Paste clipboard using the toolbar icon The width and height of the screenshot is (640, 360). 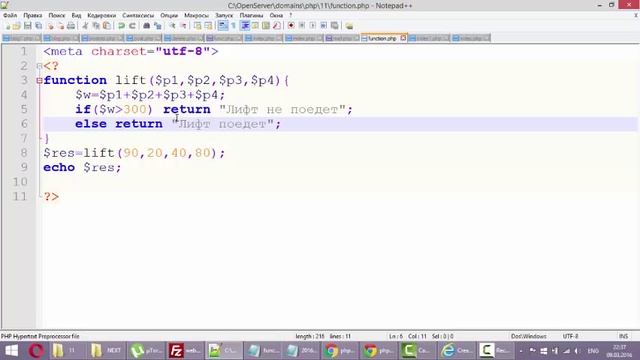coord(107,26)
